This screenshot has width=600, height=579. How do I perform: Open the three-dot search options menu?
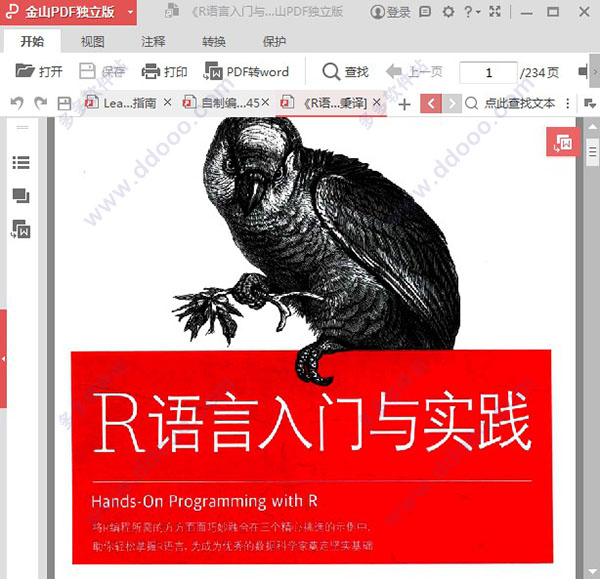[567, 103]
